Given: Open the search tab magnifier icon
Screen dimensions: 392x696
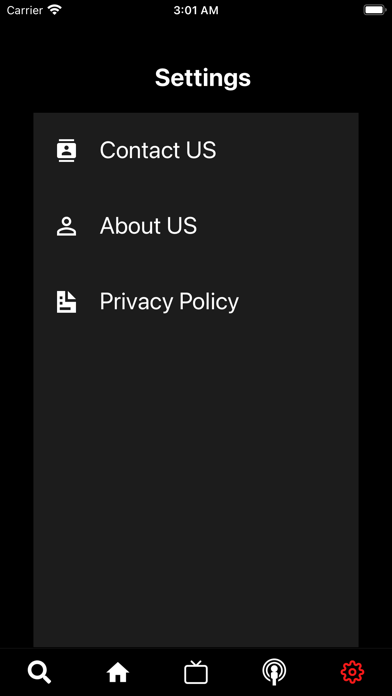Looking at the screenshot, I should (x=40, y=672).
